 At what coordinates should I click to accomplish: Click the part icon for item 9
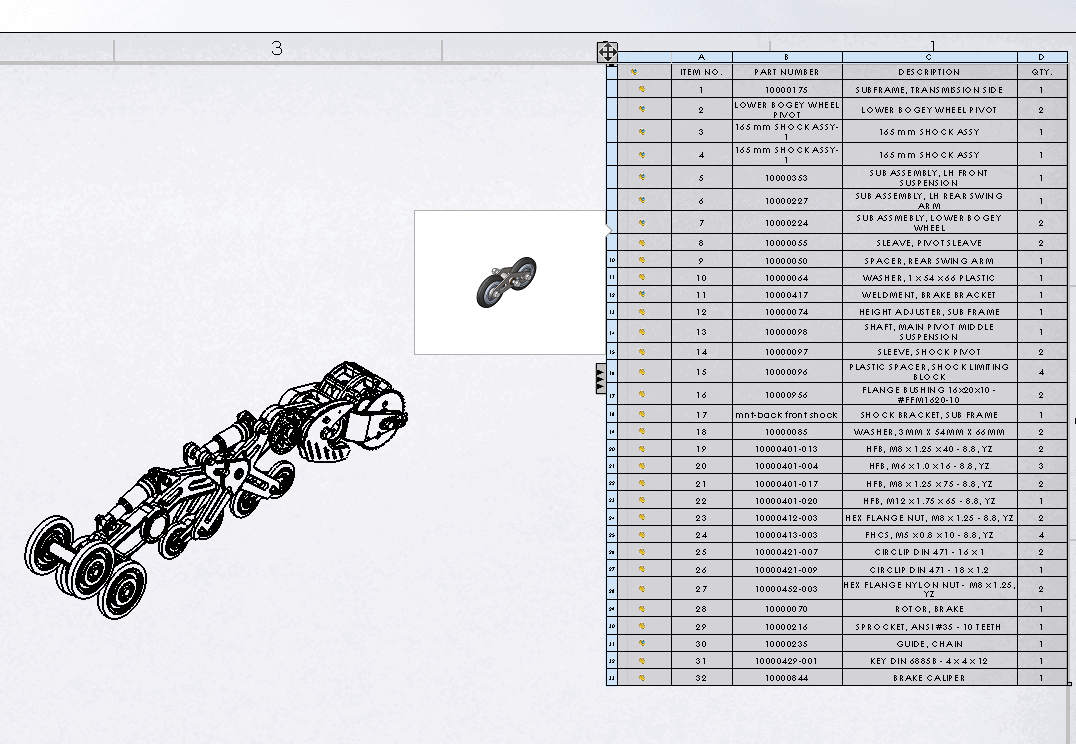tap(642, 261)
